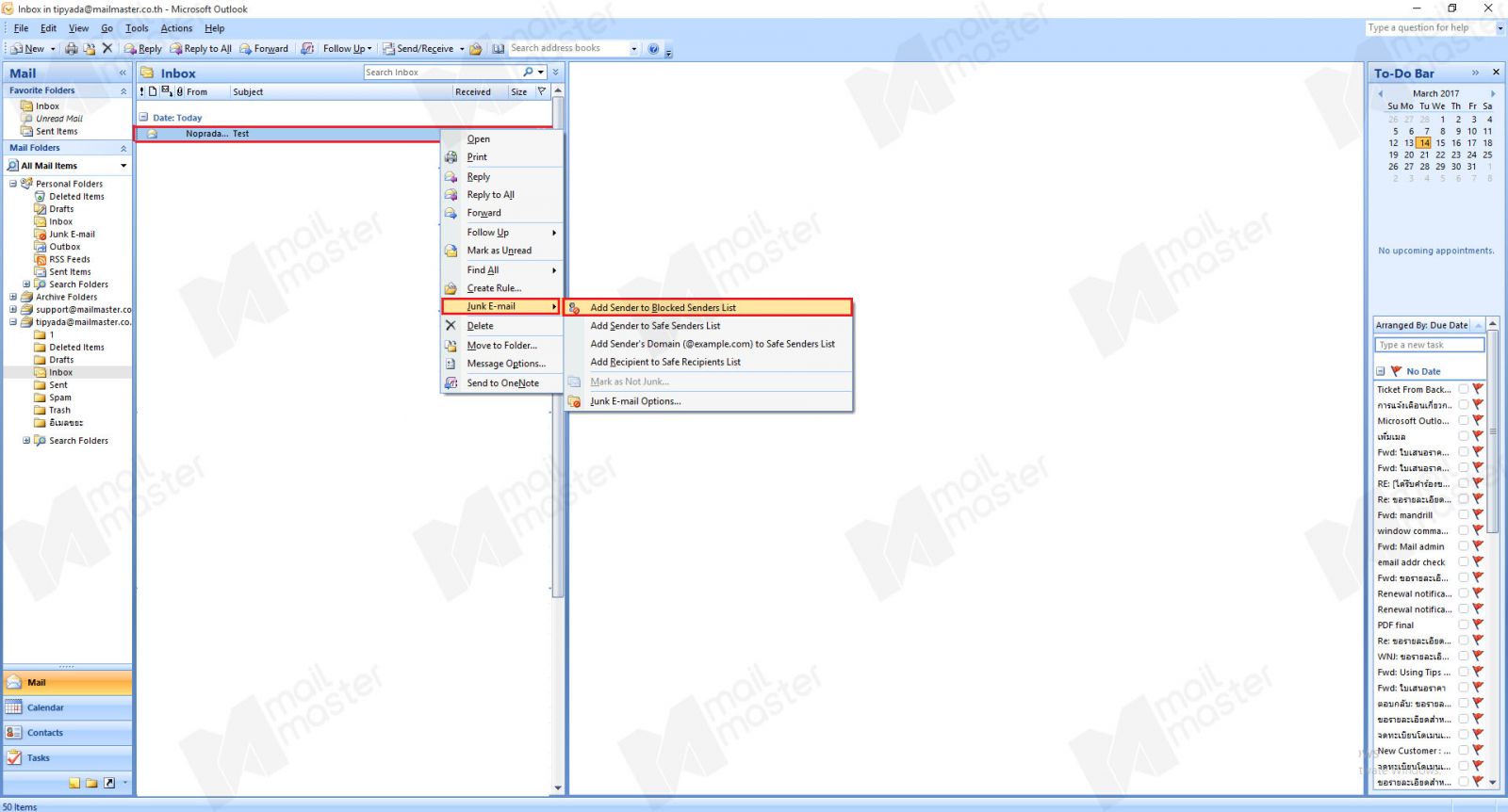The image size is (1508, 812).
Task: Click the Categorize toolbar icon
Action: tap(307, 49)
